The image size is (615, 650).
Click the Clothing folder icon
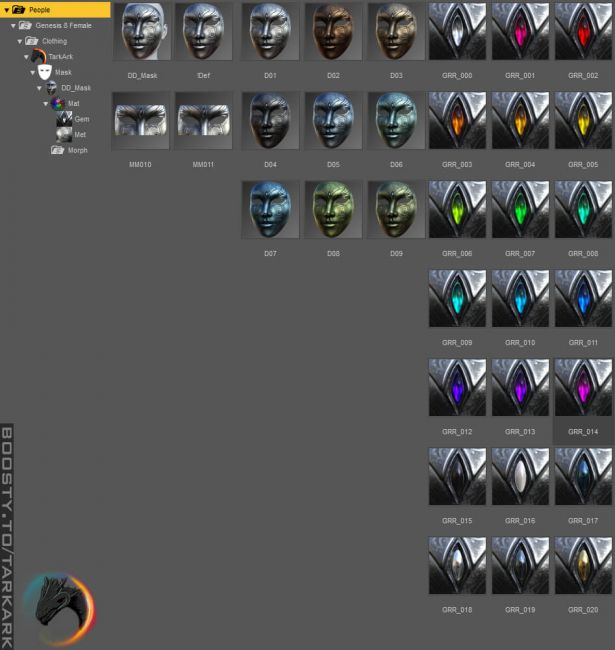[32, 41]
